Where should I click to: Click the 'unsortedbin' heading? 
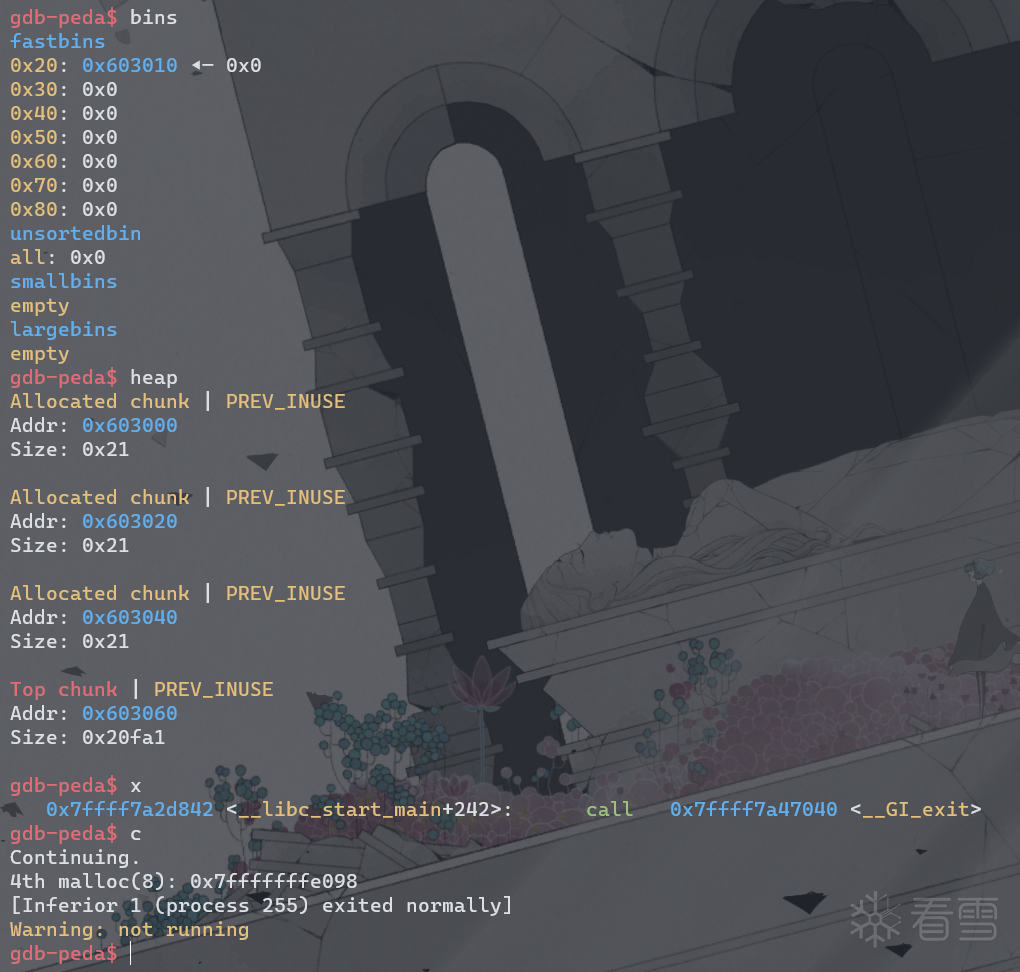coord(75,234)
